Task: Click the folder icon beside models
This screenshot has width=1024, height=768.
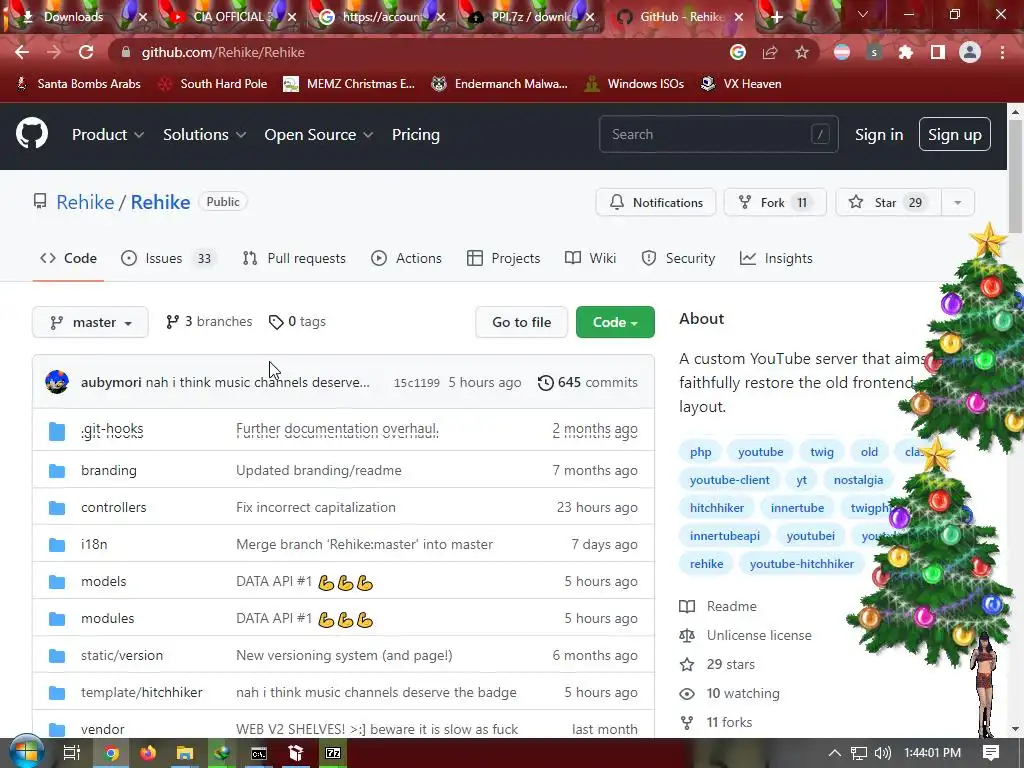Action: click(57, 582)
